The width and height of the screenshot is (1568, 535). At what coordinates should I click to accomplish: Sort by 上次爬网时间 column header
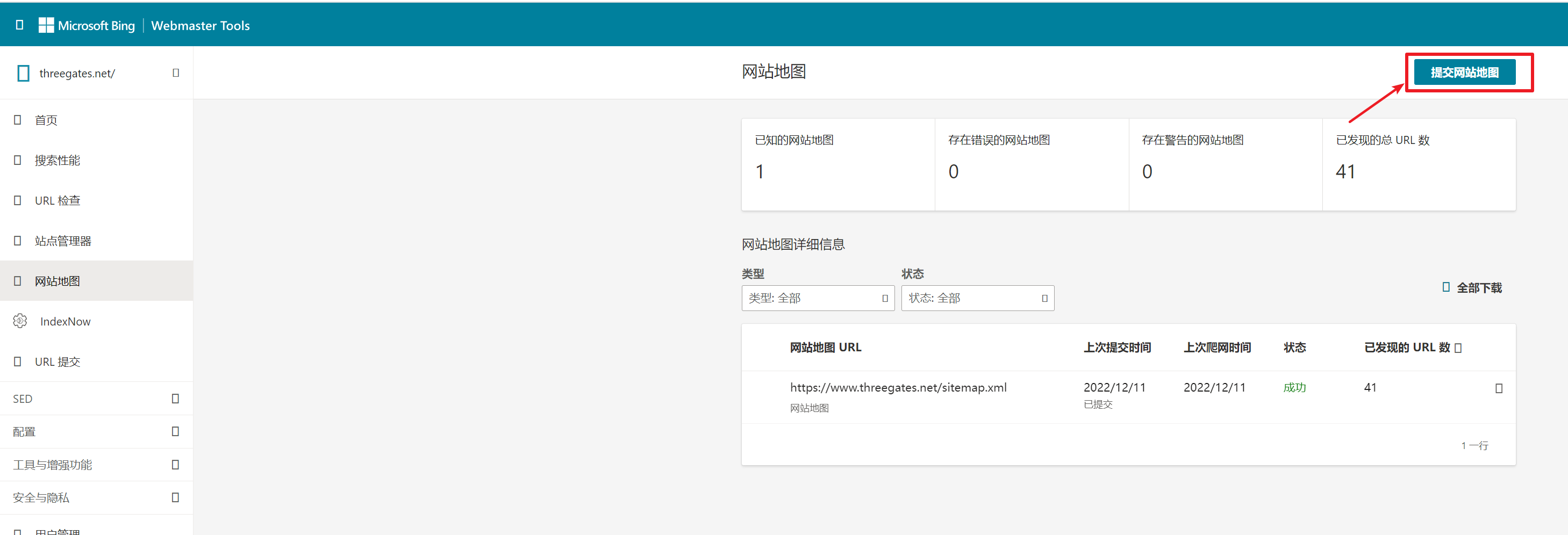click(x=1217, y=347)
